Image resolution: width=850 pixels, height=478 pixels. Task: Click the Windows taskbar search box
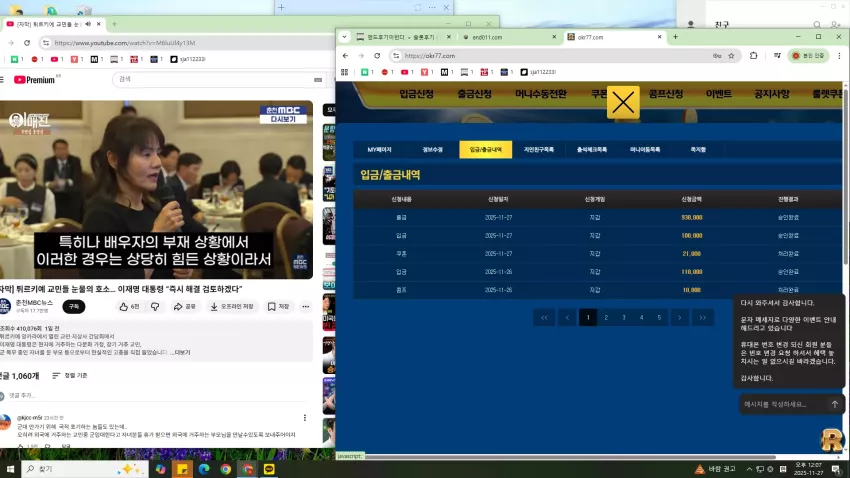(x=84, y=469)
